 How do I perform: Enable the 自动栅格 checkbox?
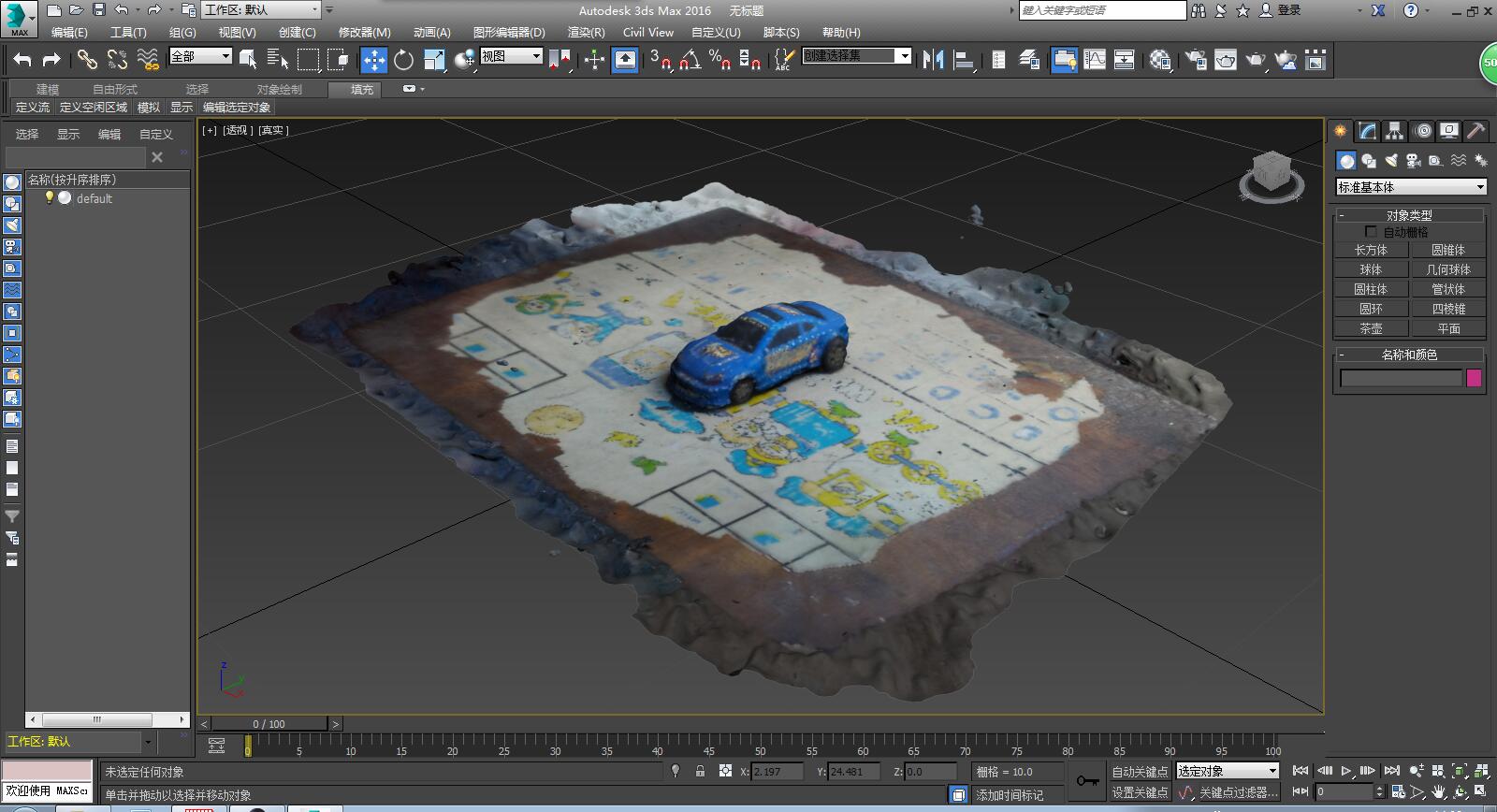(1371, 231)
